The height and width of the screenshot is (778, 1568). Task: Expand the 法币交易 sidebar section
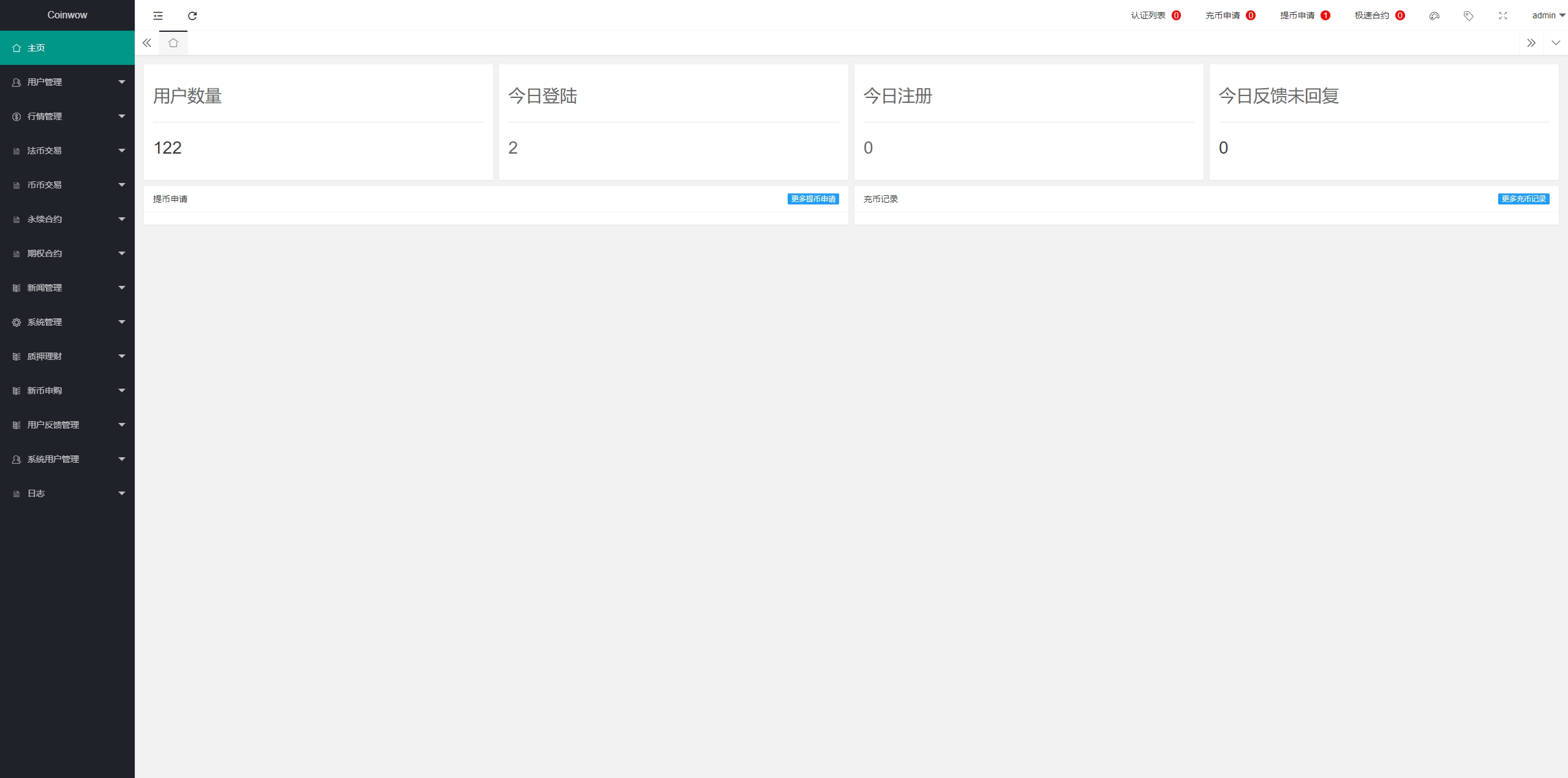point(67,150)
